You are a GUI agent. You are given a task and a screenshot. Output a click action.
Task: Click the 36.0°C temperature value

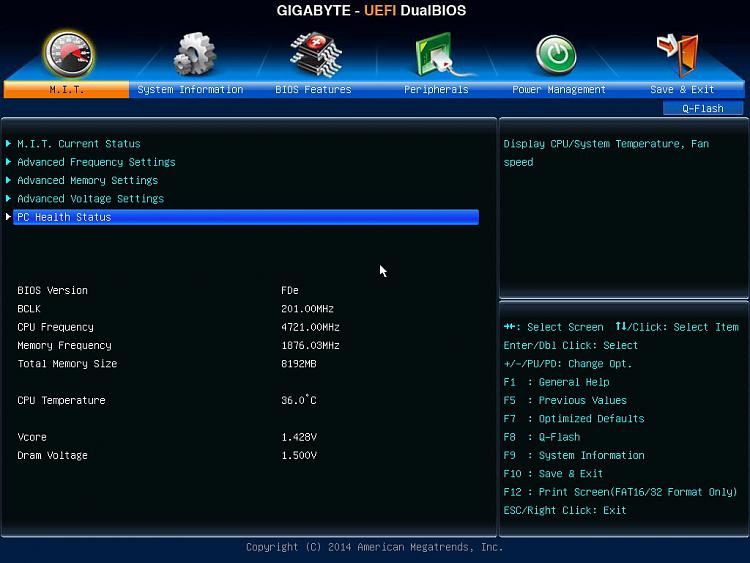(298, 400)
